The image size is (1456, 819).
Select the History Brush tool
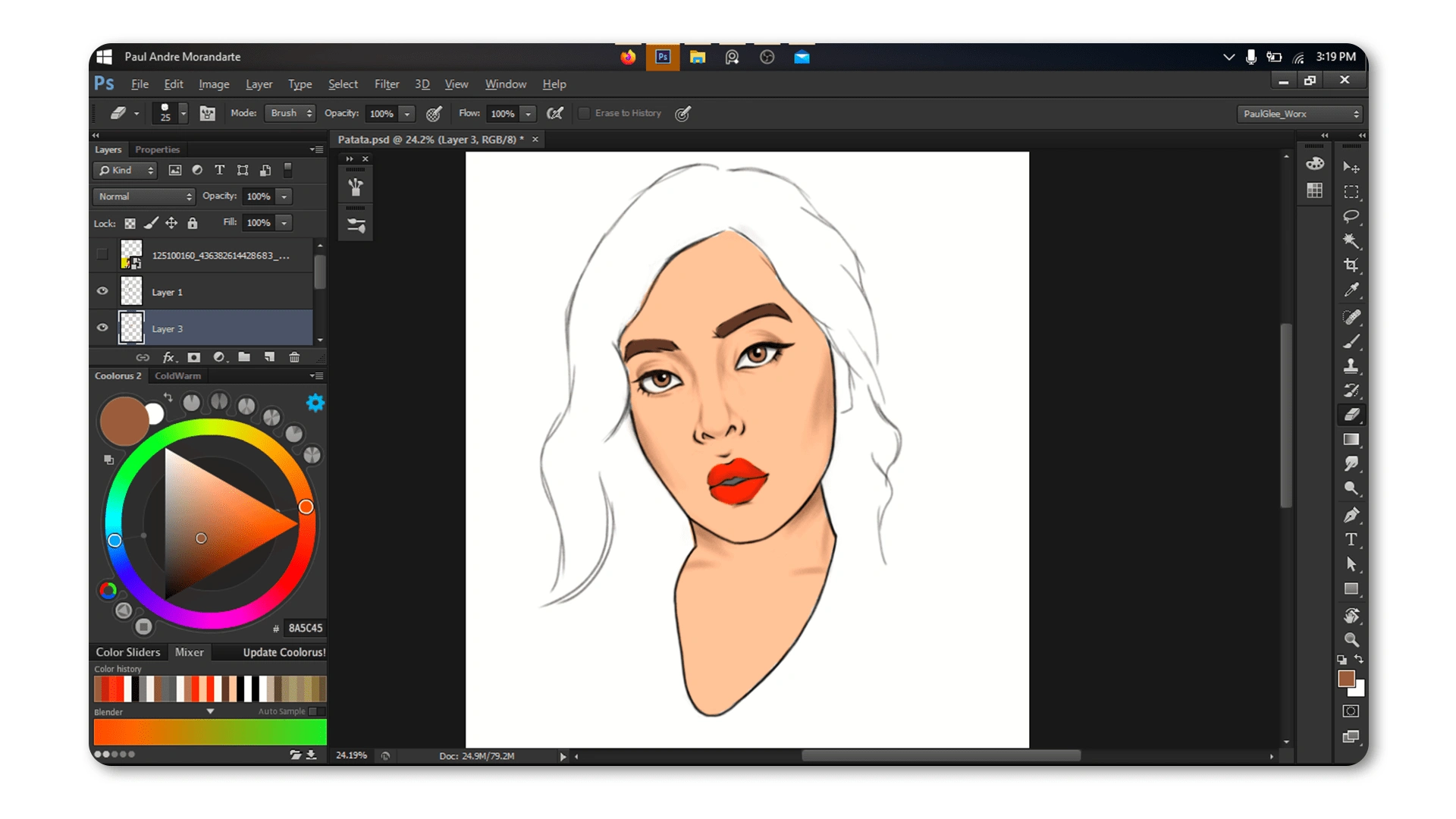click(x=1351, y=391)
